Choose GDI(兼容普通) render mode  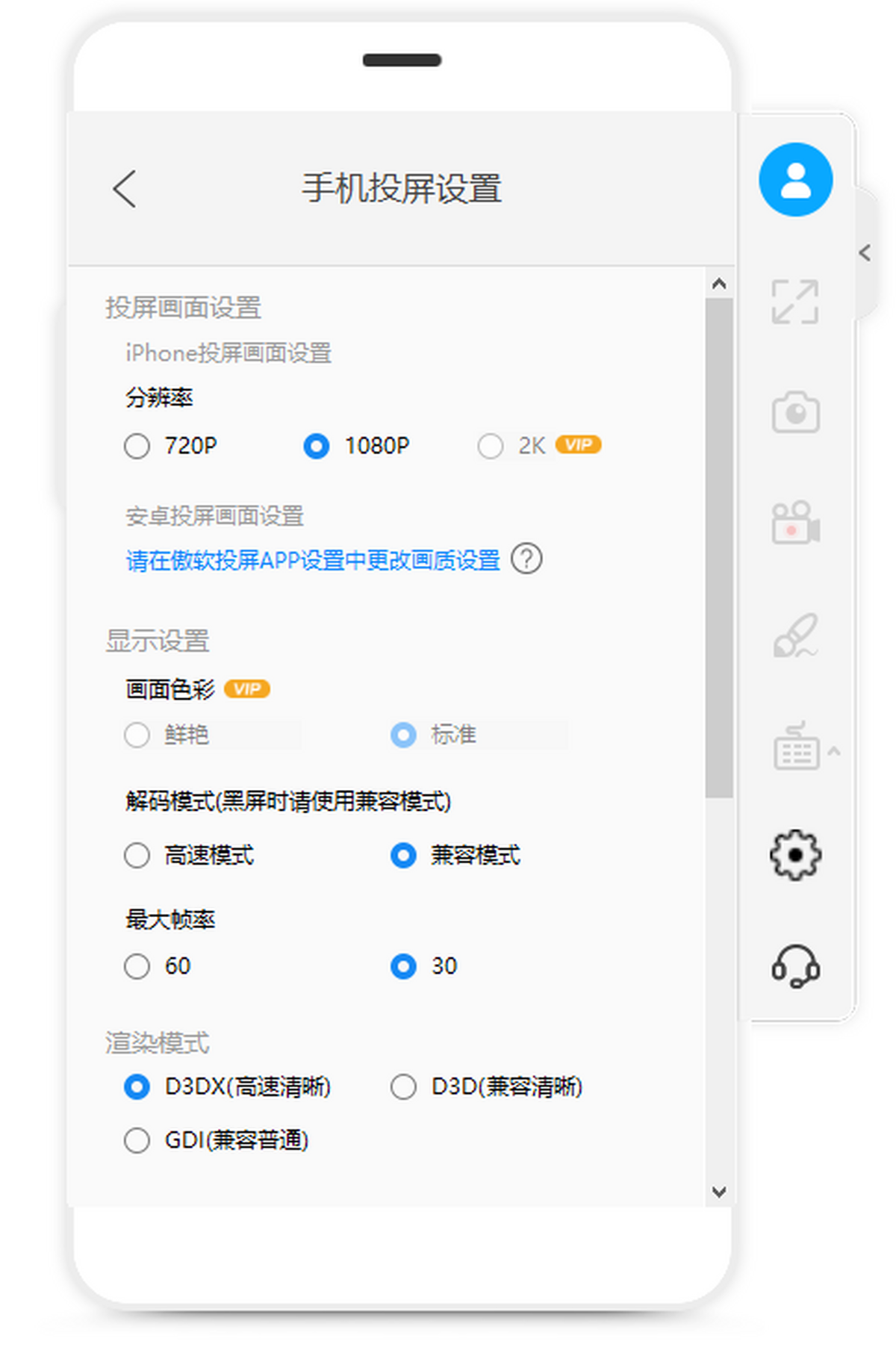pyautogui.click(x=137, y=1140)
